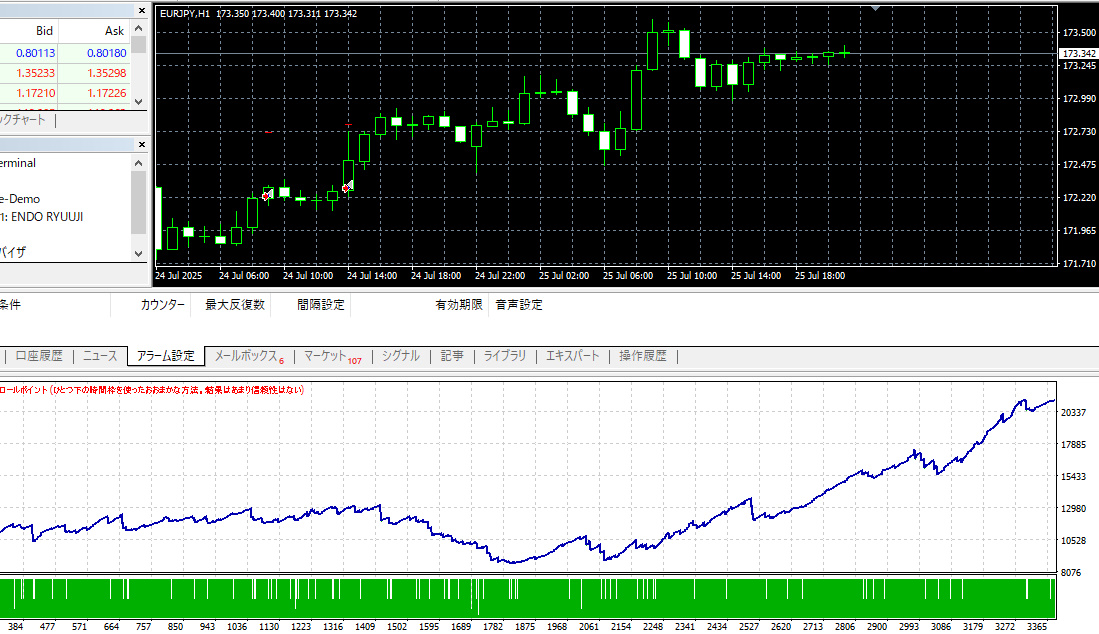This screenshot has width=1099, height=634.
Task: Open the メールボックス tab
Action: click(x=244, y=356)
